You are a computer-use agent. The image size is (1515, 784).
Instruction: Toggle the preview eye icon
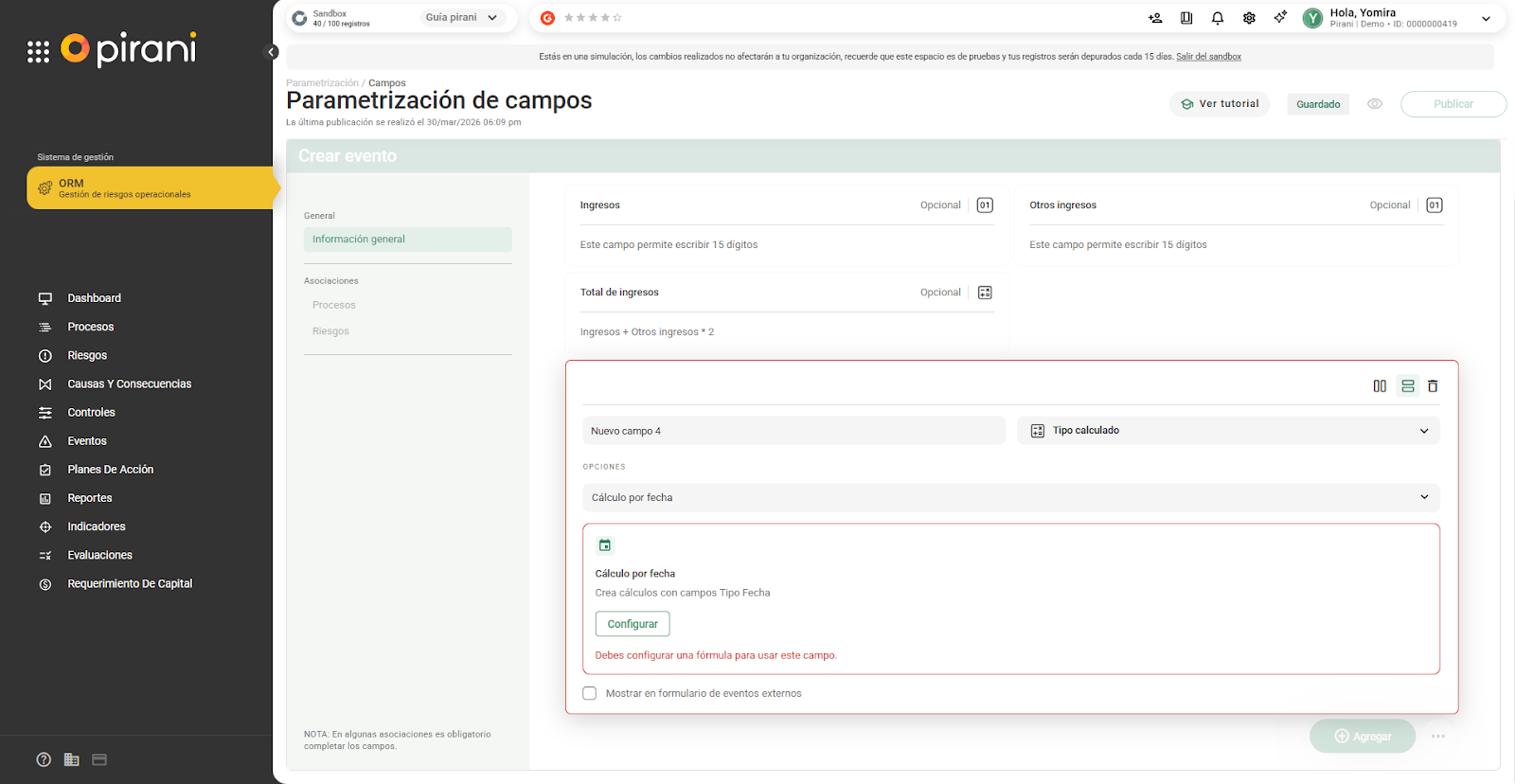coord(1375,104)
